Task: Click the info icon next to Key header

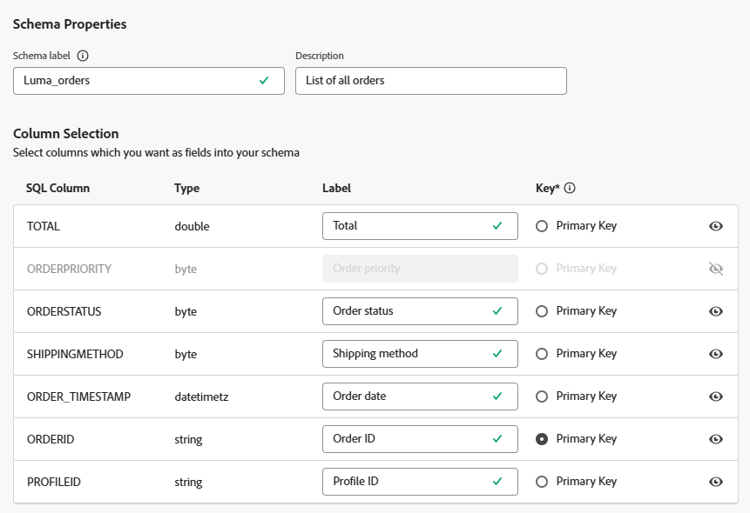Action: (570, 188)
